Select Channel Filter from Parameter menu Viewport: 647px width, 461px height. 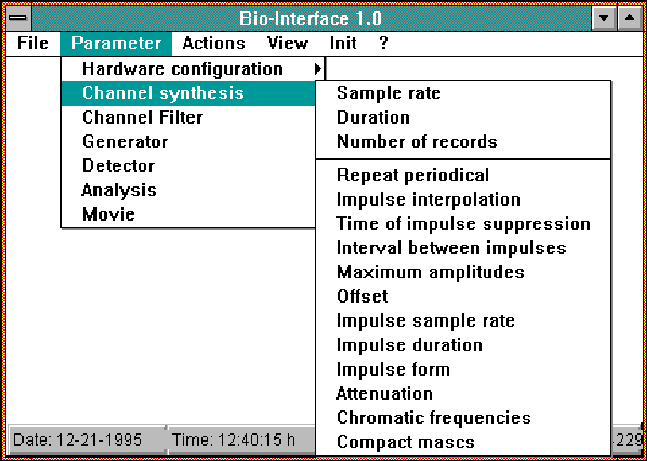142,118
